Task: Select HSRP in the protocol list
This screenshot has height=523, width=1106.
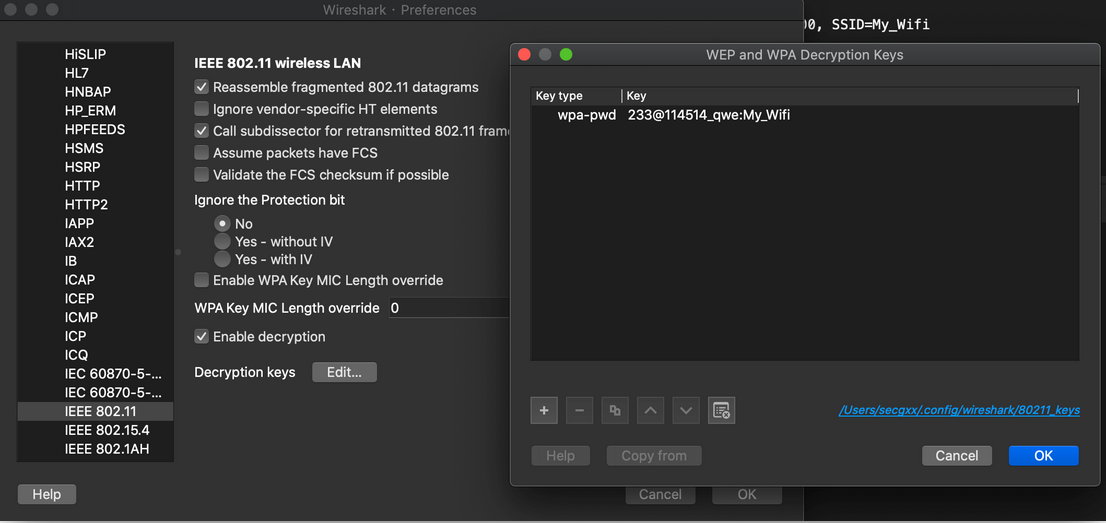Action: (83, 167)
